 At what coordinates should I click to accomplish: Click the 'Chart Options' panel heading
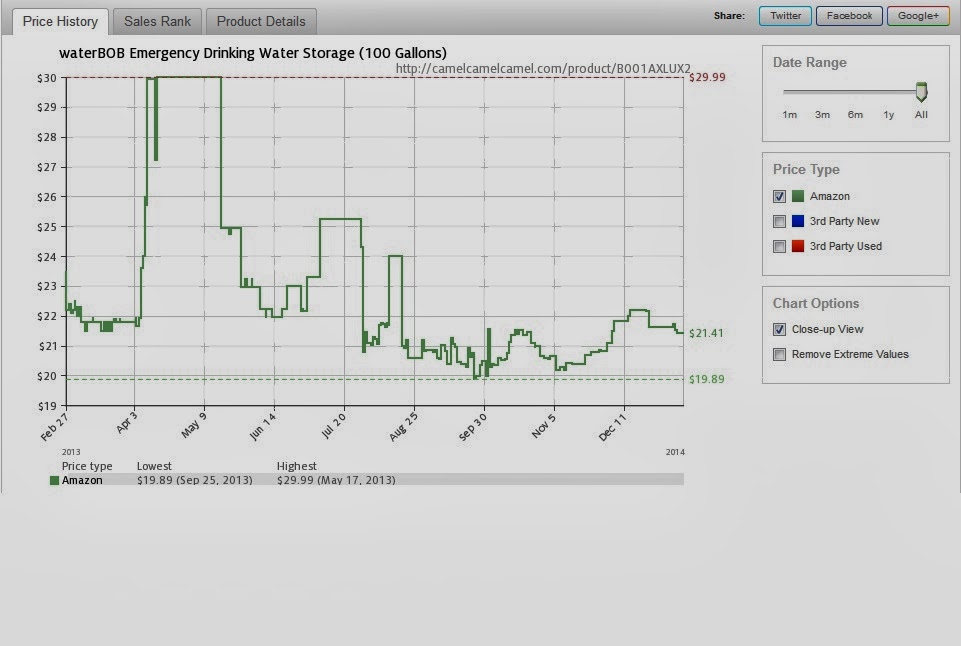(816, 303)
